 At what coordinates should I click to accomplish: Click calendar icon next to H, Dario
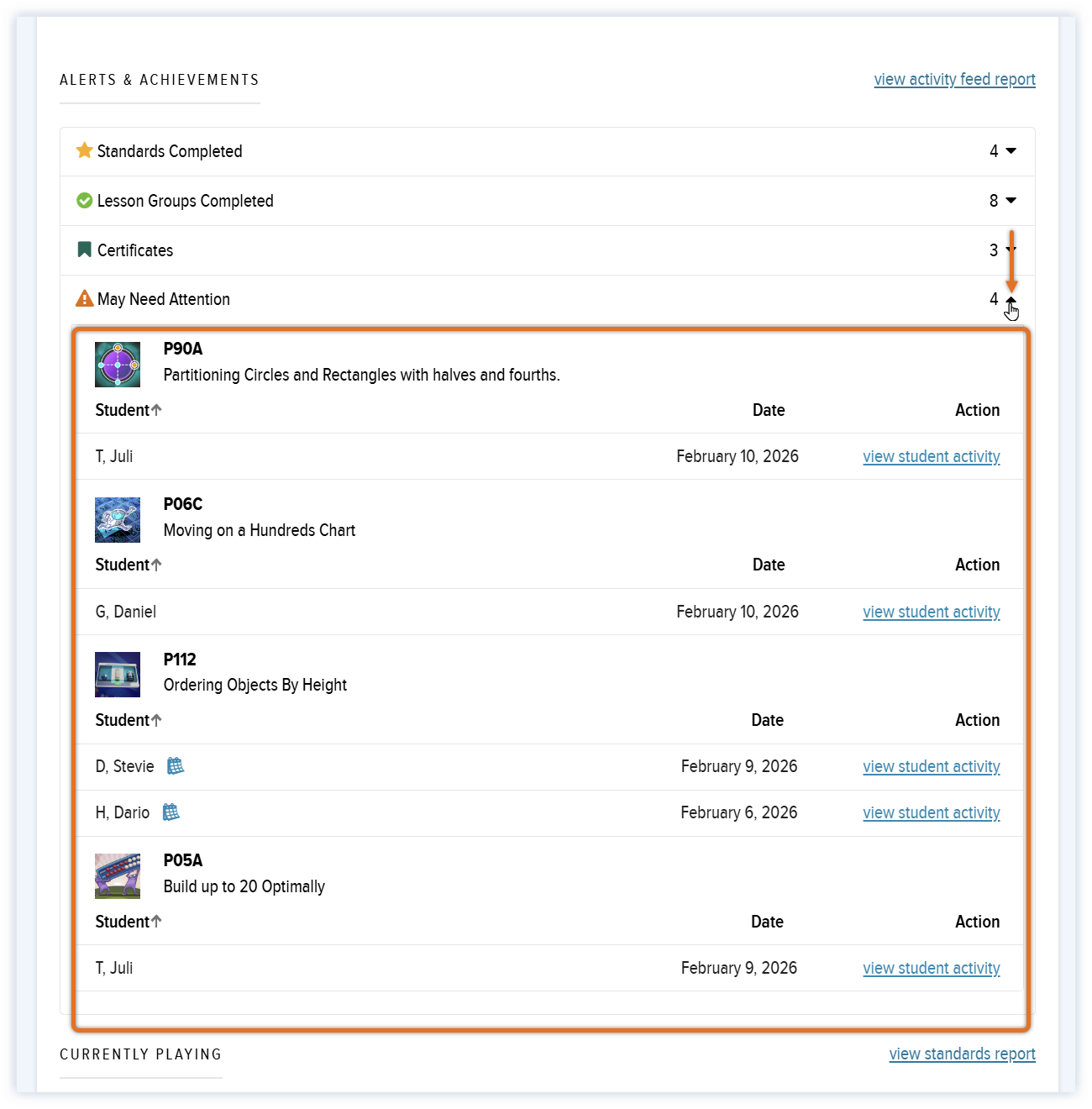171,812
